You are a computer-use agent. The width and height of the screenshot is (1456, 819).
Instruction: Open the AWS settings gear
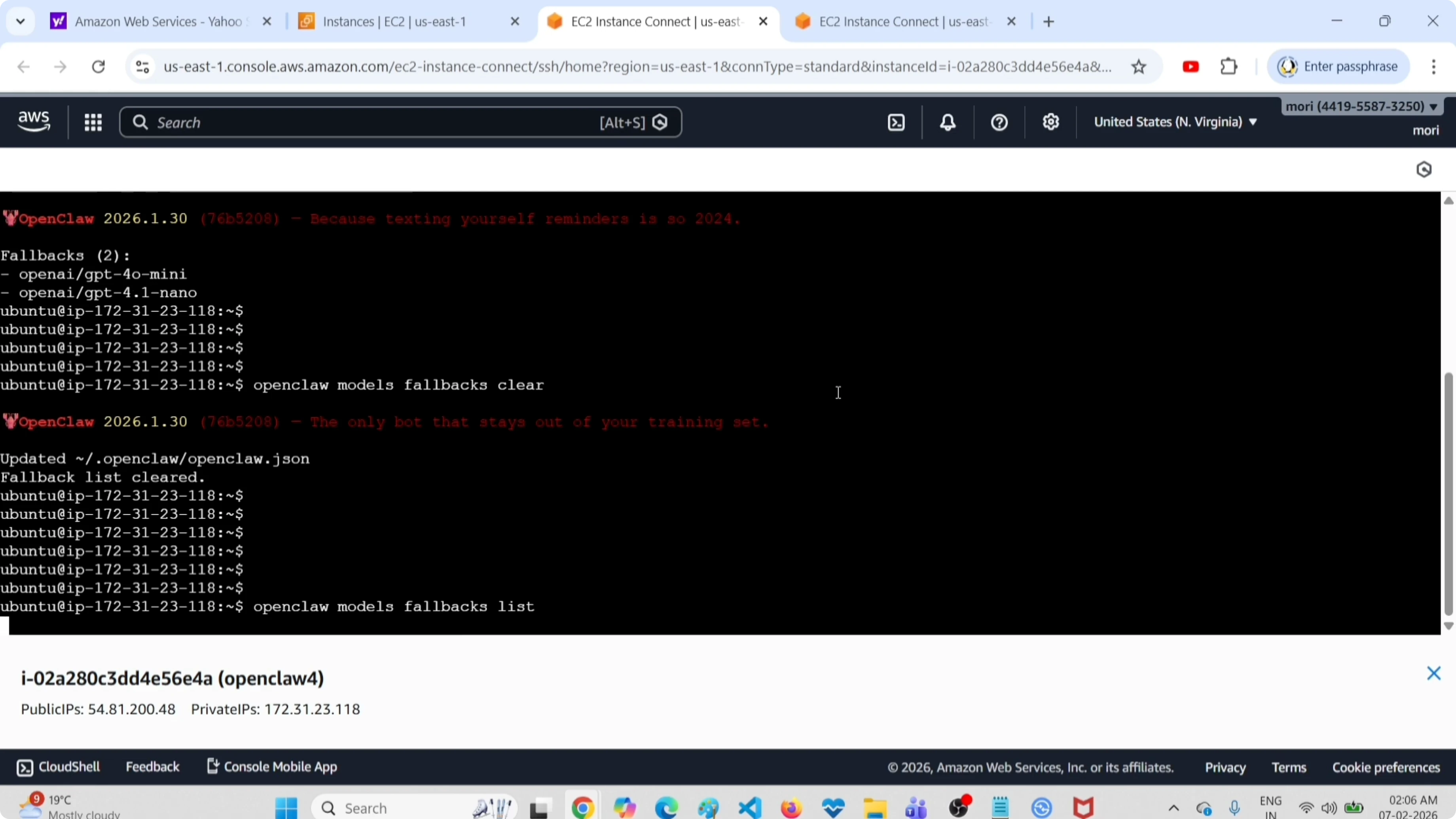pyautogui.click(x=1050, y=121)
